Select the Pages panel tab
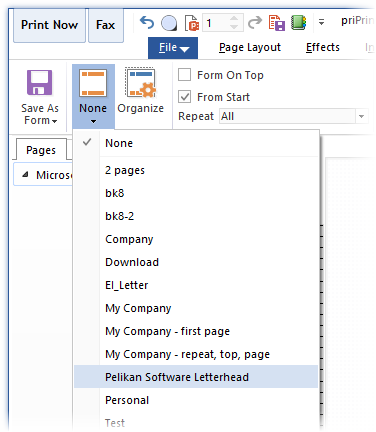The width and height of the screenshot is (376, 432). point(41,150)
